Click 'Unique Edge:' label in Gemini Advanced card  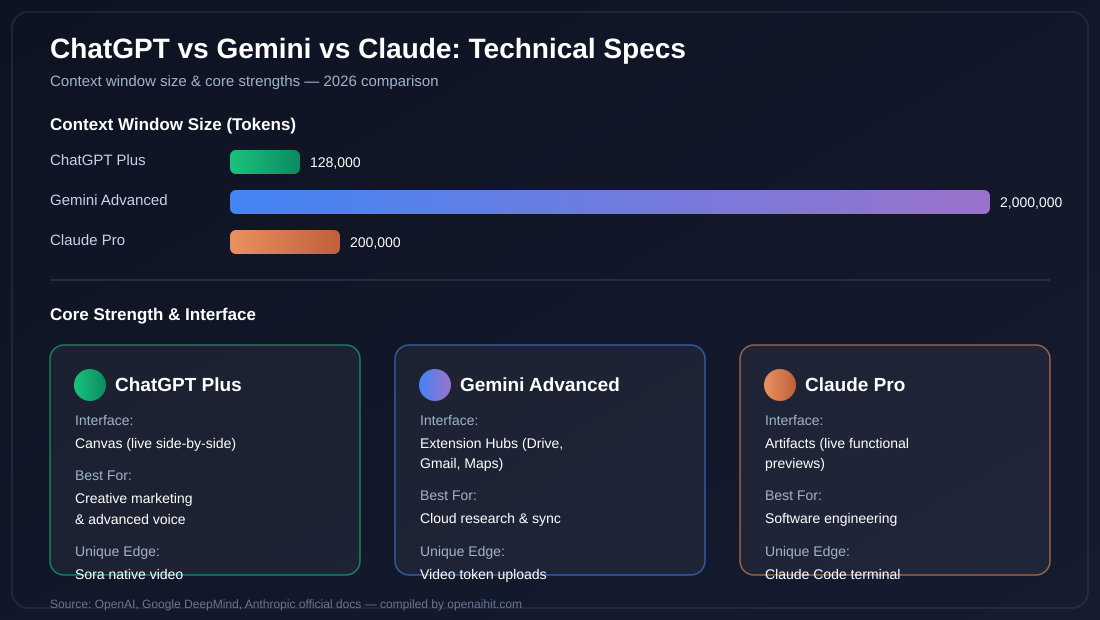[462, 552]
